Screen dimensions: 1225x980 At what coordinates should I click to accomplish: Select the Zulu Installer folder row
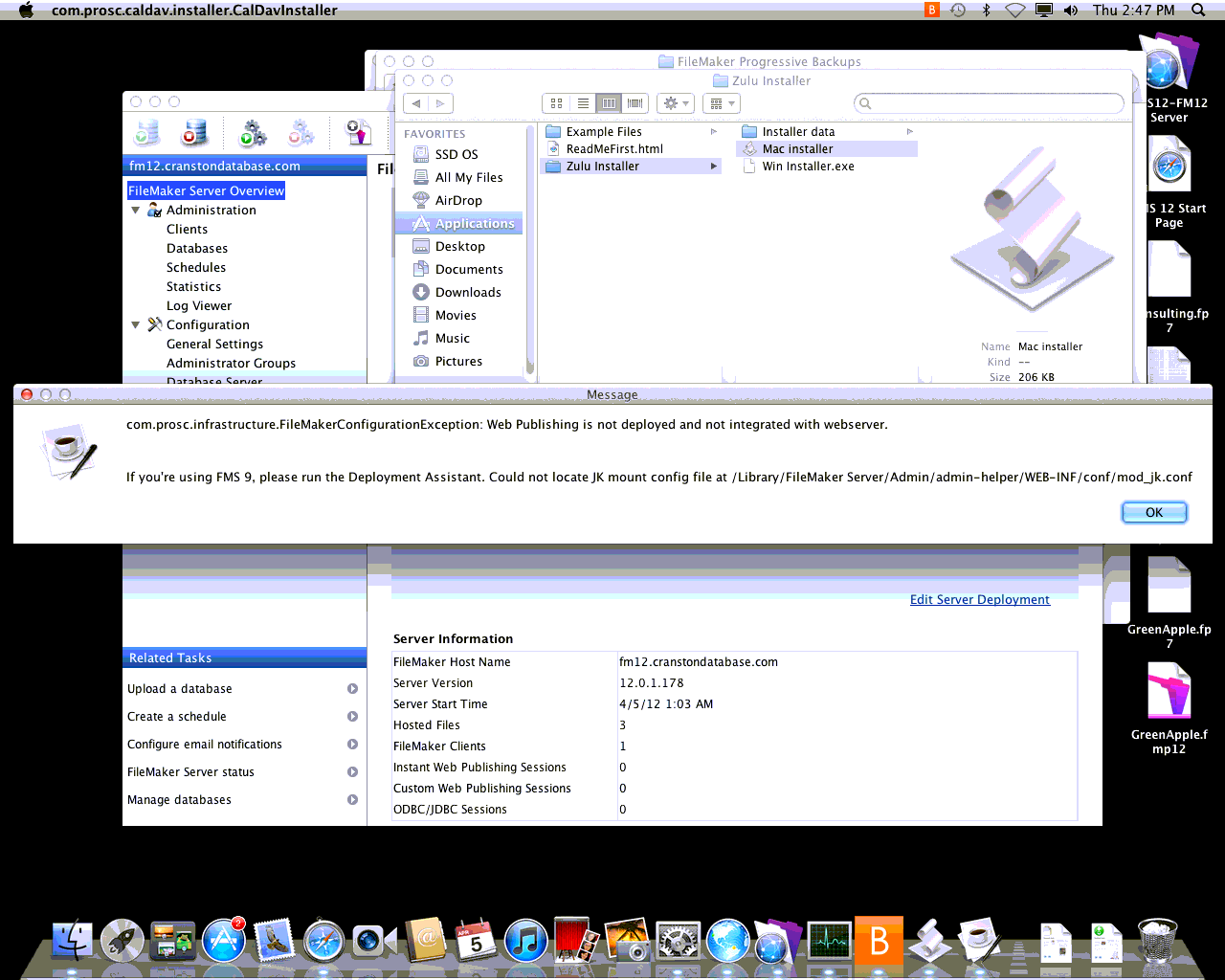[632, 167]
